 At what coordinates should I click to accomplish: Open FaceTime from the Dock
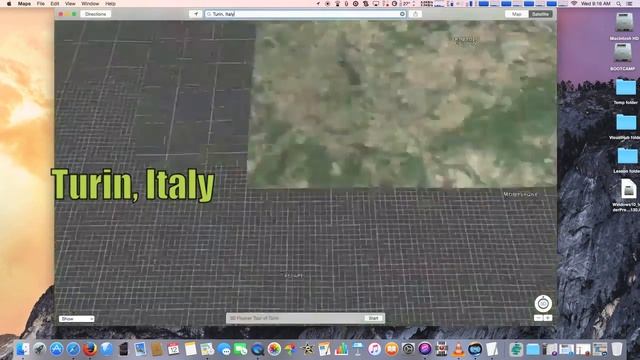pyautogui.click(x=240, y=349)
